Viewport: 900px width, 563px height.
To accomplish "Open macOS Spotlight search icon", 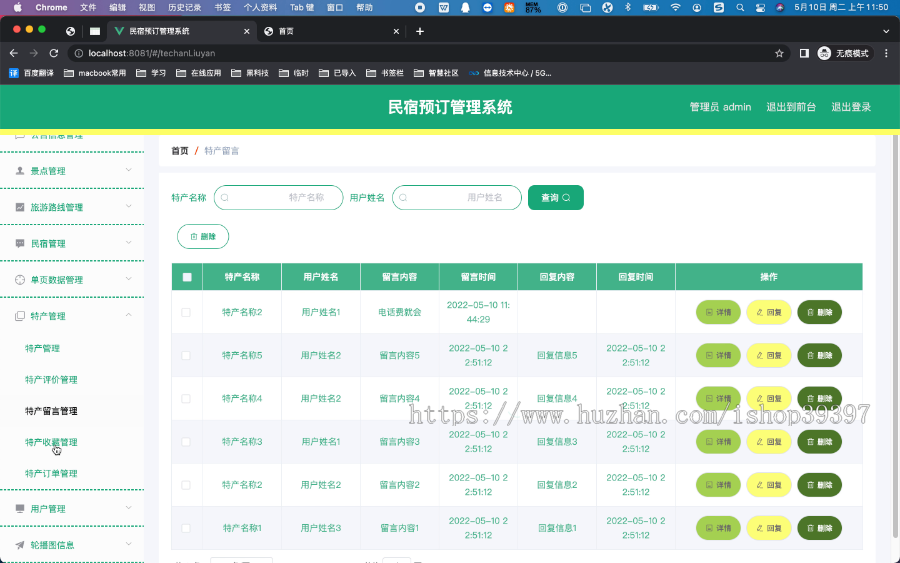I will (740, 7).
